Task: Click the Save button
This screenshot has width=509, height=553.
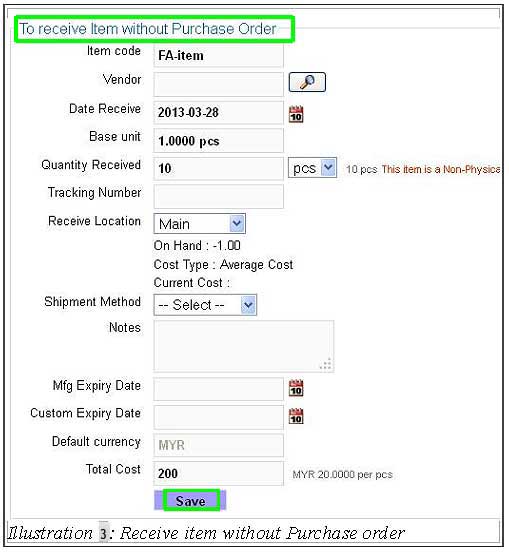Action: [190, 500]
